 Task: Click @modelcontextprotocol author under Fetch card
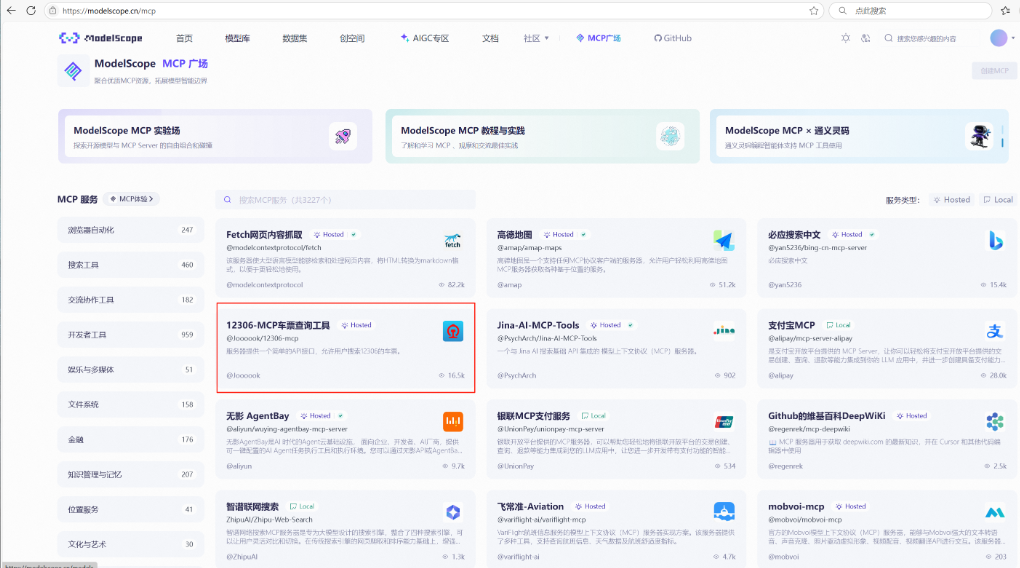(264, 285)
